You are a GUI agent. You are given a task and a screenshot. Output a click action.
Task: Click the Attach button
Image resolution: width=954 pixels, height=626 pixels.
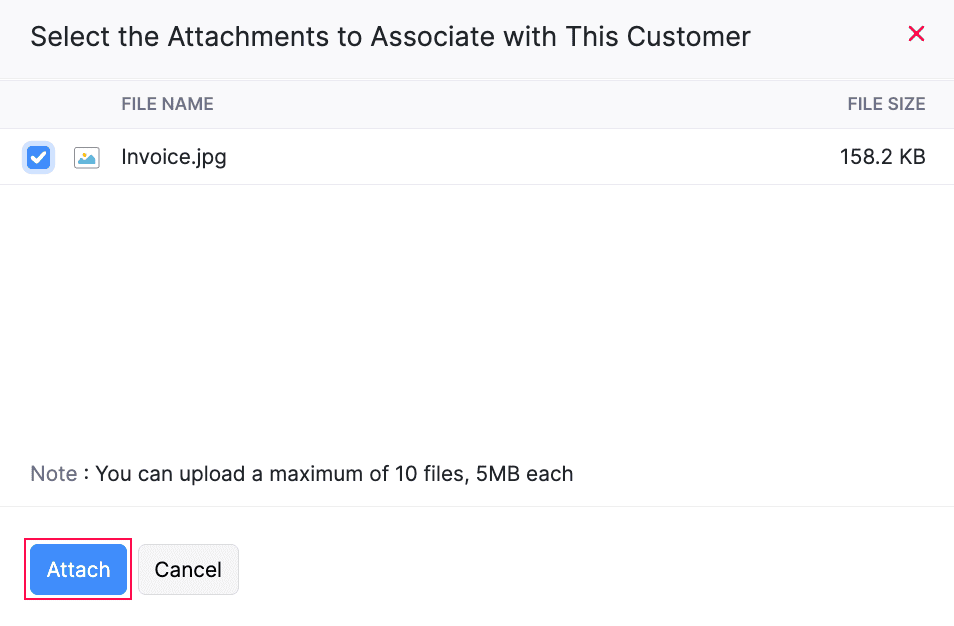coord(77,569)
